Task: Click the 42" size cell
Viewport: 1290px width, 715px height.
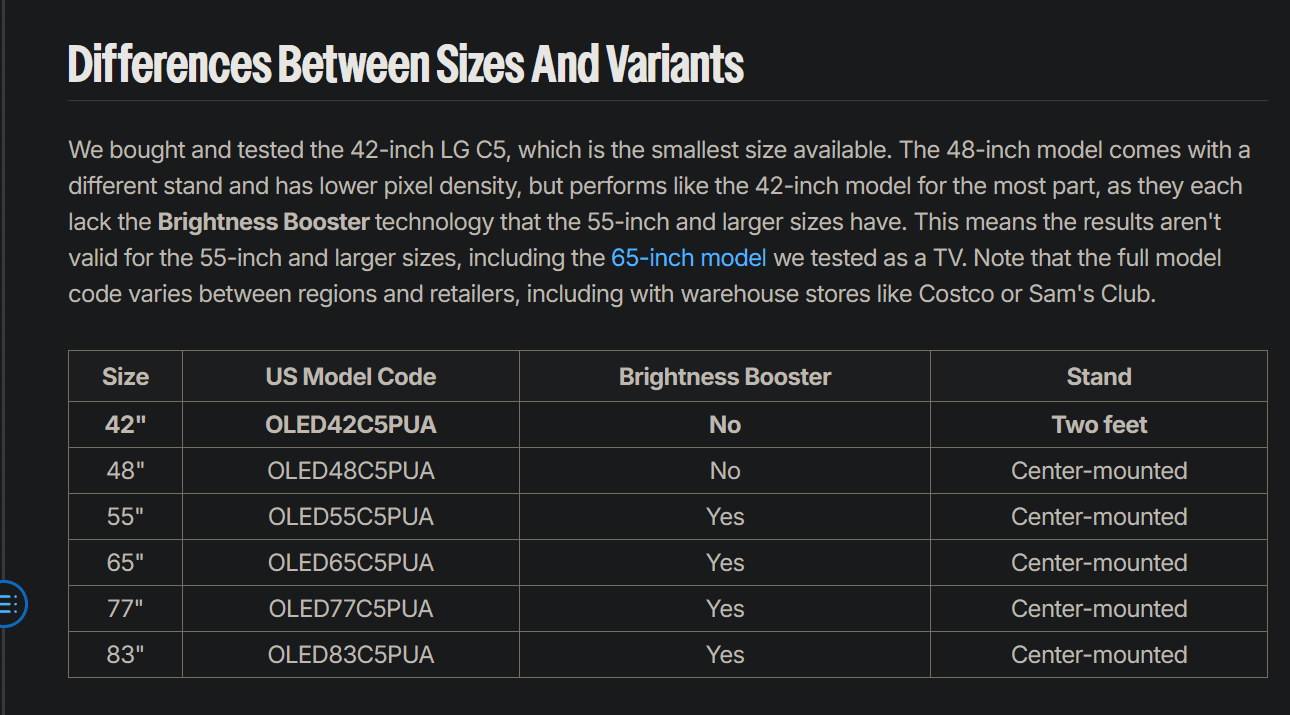Action: tap(125, 425)
